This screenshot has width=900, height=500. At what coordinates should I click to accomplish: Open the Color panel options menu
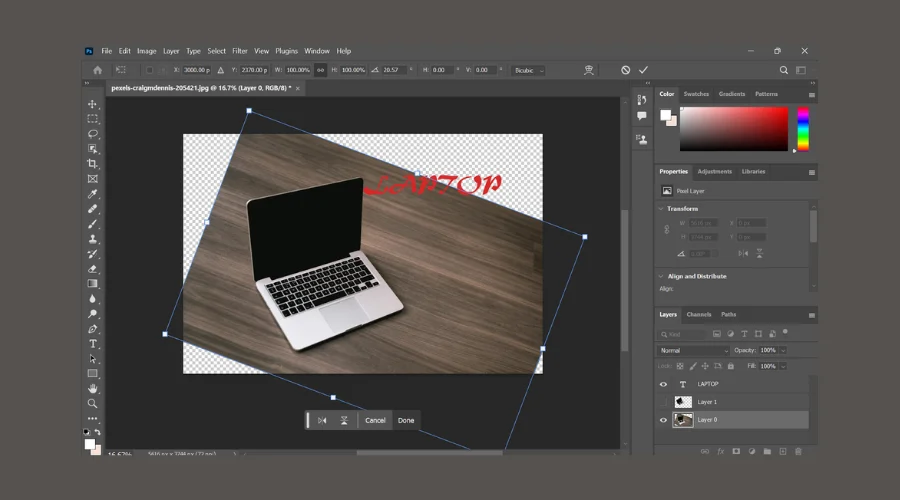tap(812, 95)
